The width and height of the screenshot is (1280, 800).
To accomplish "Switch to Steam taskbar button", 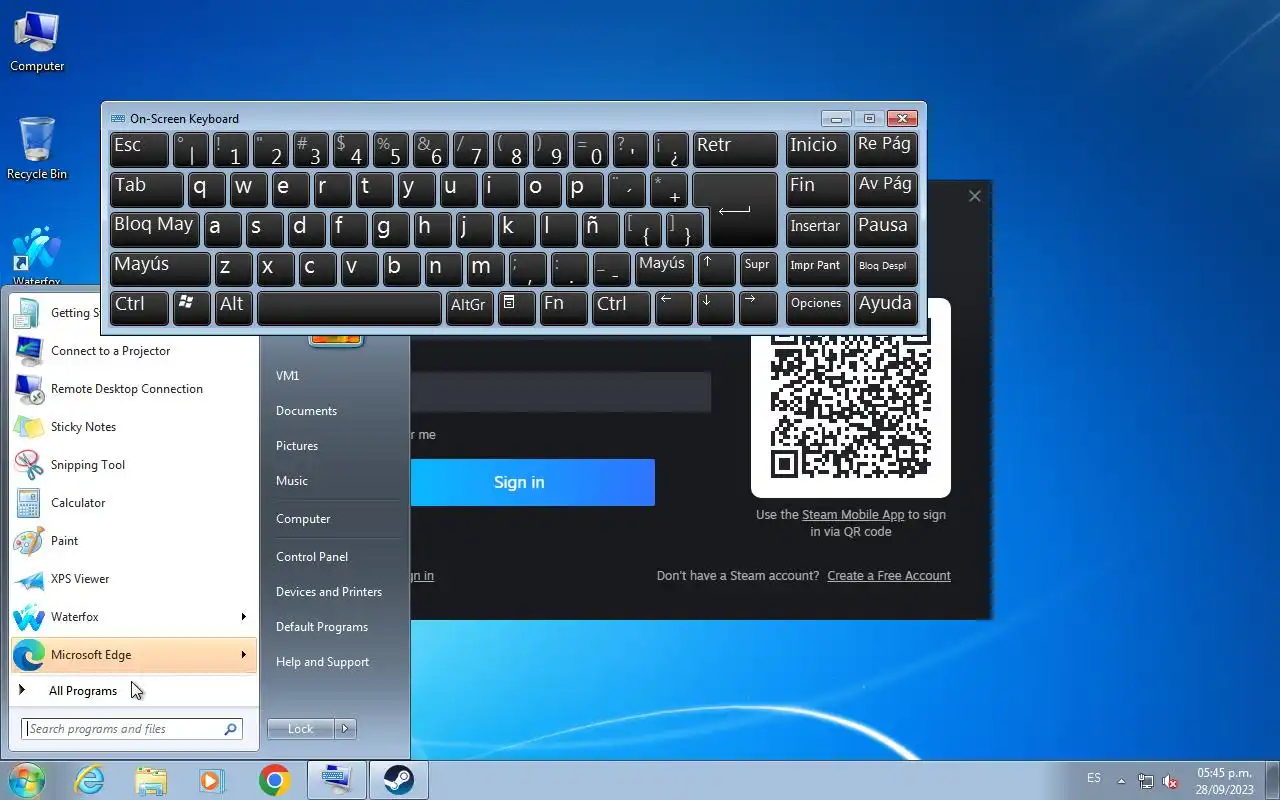I will (399, 780).
